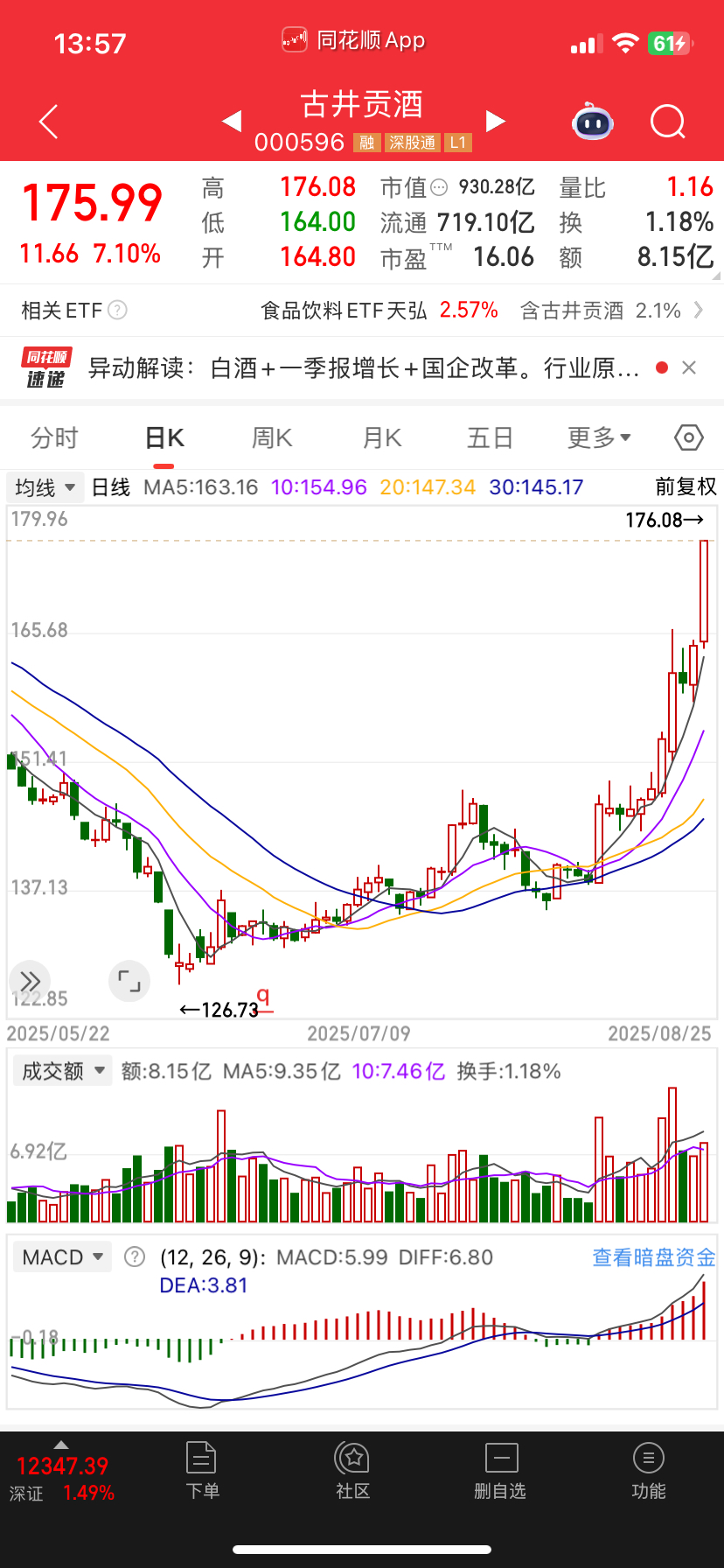Tap the DIFF:6.80 value
This screenshot has height=1568, width=724.
[446, 1257]
